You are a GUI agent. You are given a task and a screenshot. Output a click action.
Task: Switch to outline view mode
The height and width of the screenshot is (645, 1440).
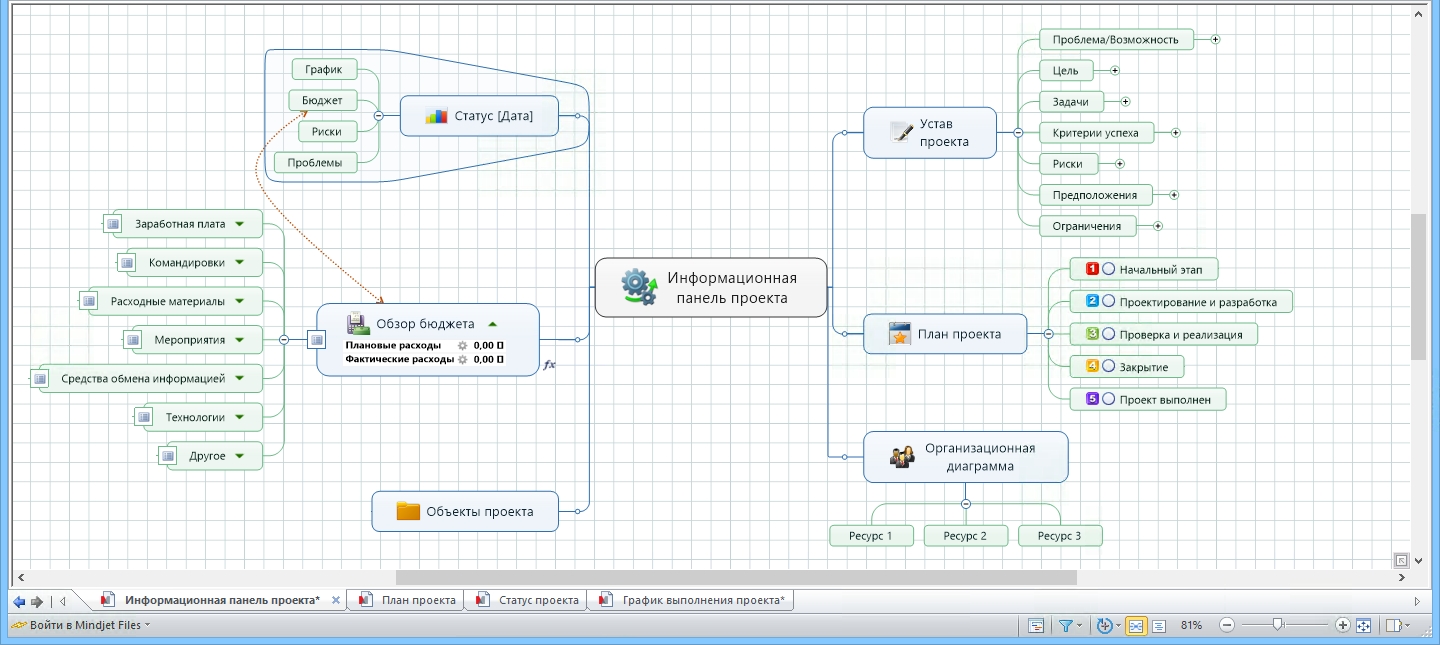1159,626
